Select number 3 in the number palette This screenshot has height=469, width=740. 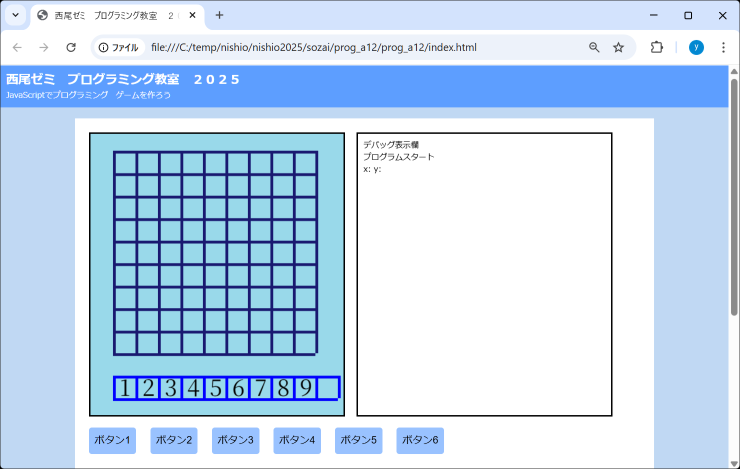click(x=170, y=388)
